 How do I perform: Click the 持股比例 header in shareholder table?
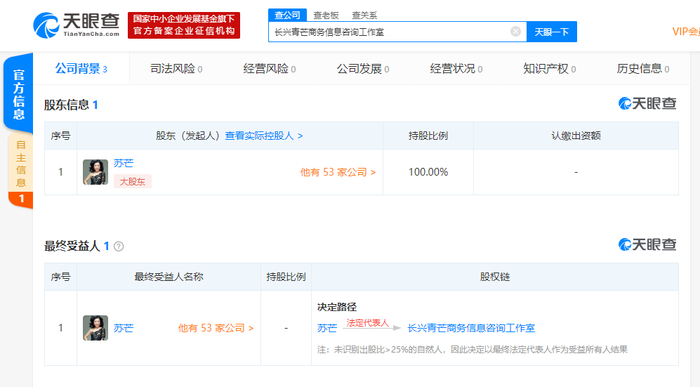click(x=428, y=136)
